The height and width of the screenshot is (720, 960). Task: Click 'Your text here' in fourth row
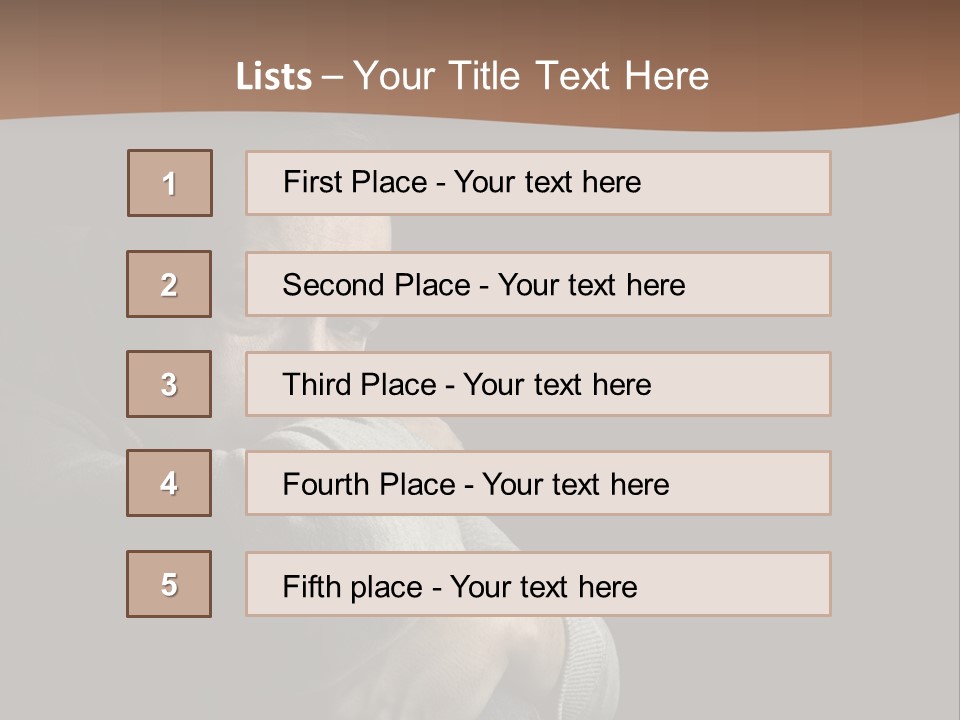pyautogui.click(x=575, y=485)
